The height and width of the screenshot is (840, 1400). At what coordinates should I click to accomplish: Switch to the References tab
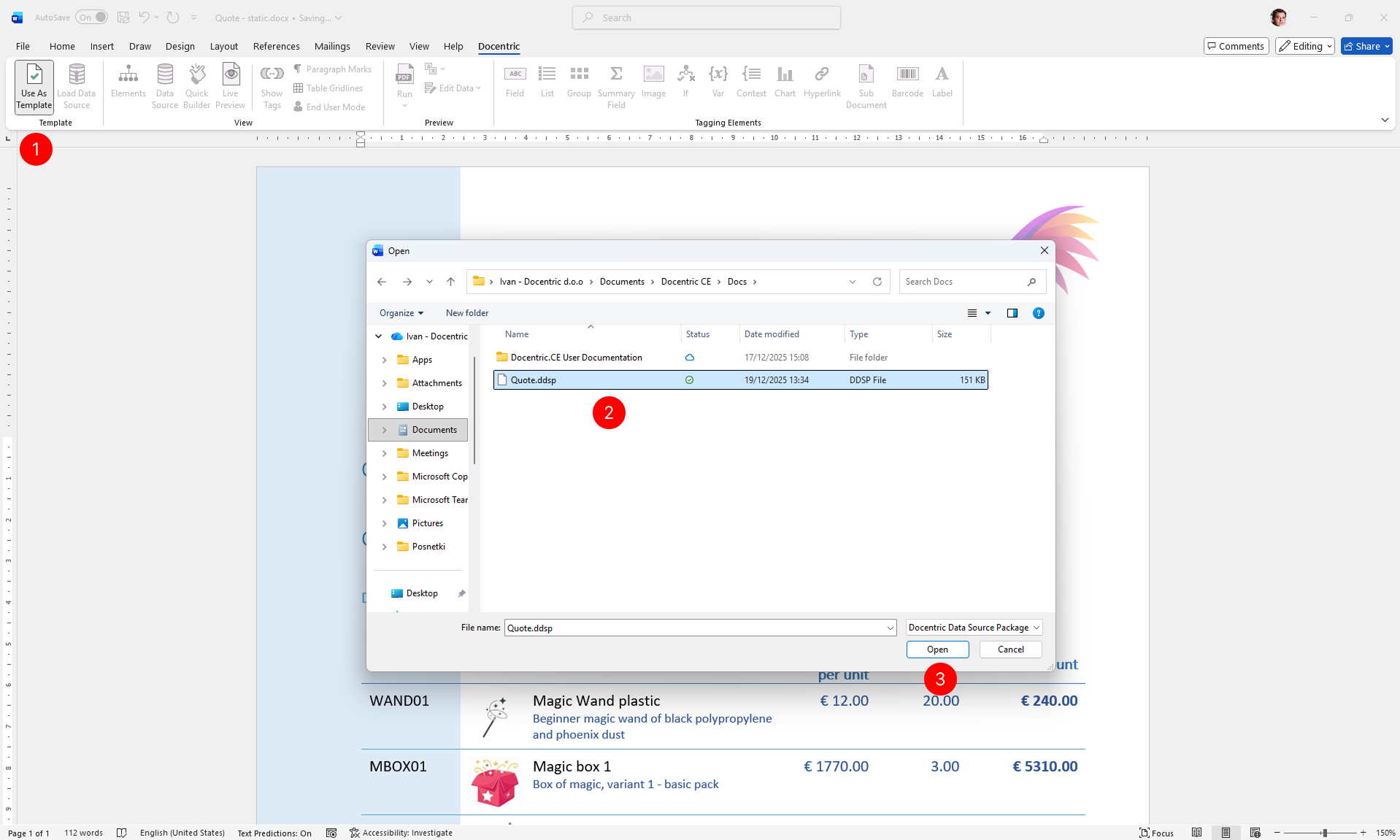click(x=277, y=46)
